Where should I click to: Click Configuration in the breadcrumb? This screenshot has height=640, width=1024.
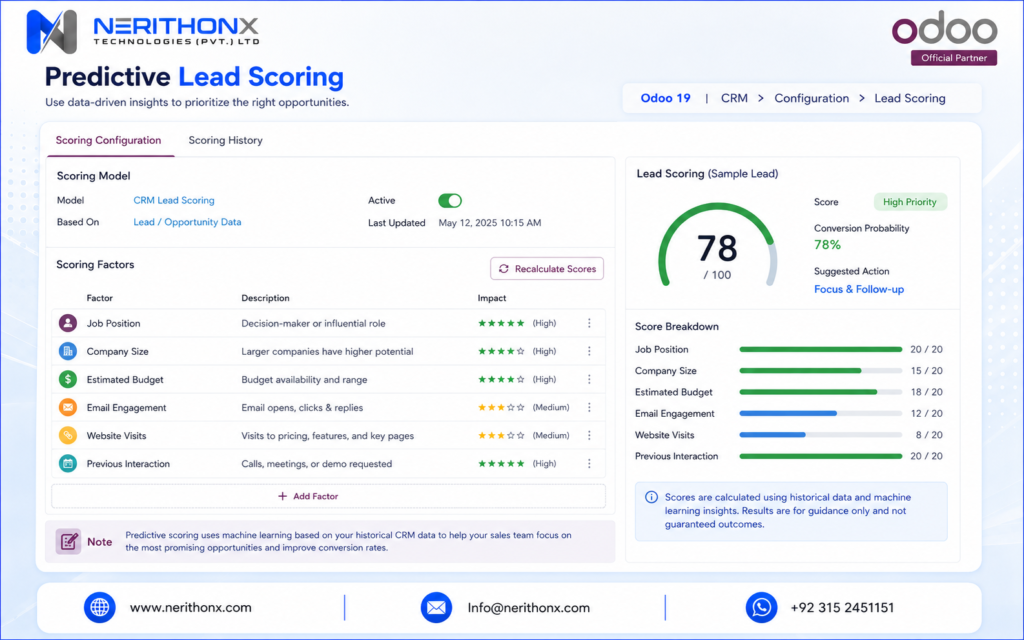[812, 98]
